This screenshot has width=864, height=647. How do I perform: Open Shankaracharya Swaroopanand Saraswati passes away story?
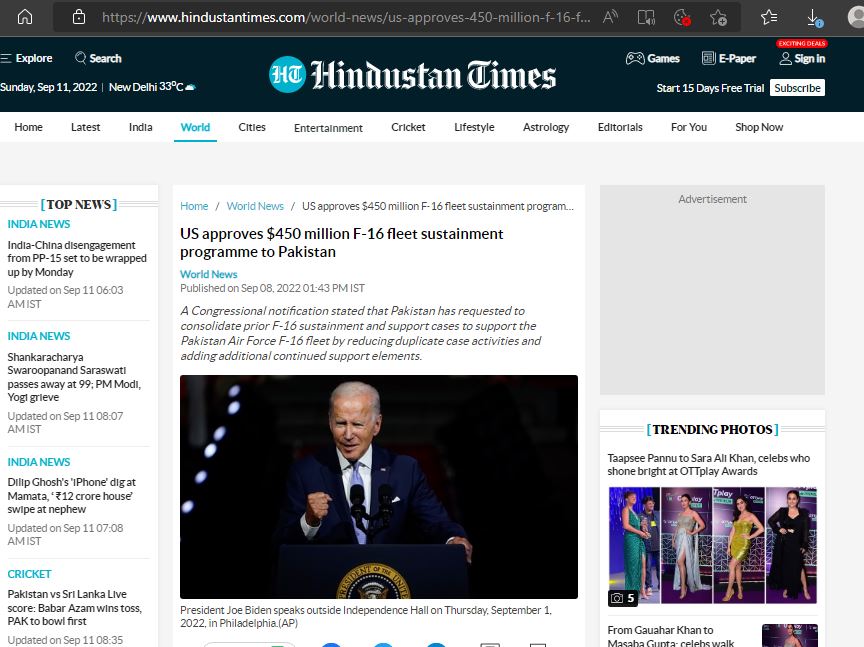pos(74,377)
